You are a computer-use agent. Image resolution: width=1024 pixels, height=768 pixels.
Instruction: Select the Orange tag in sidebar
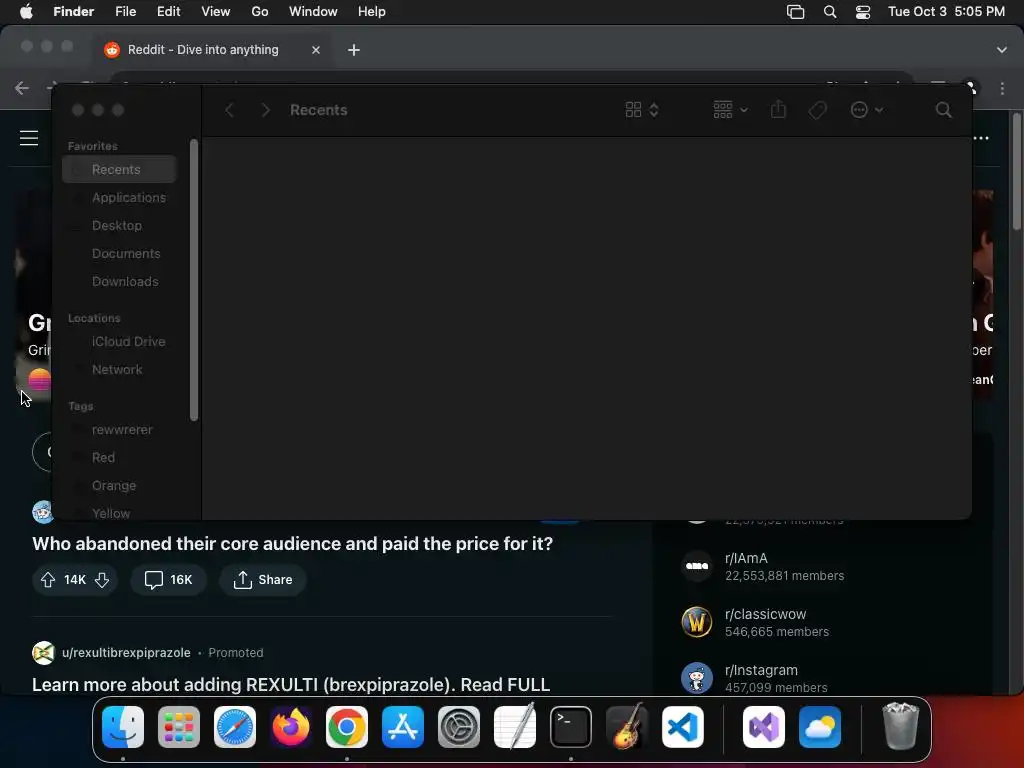(x=119, y=486)
